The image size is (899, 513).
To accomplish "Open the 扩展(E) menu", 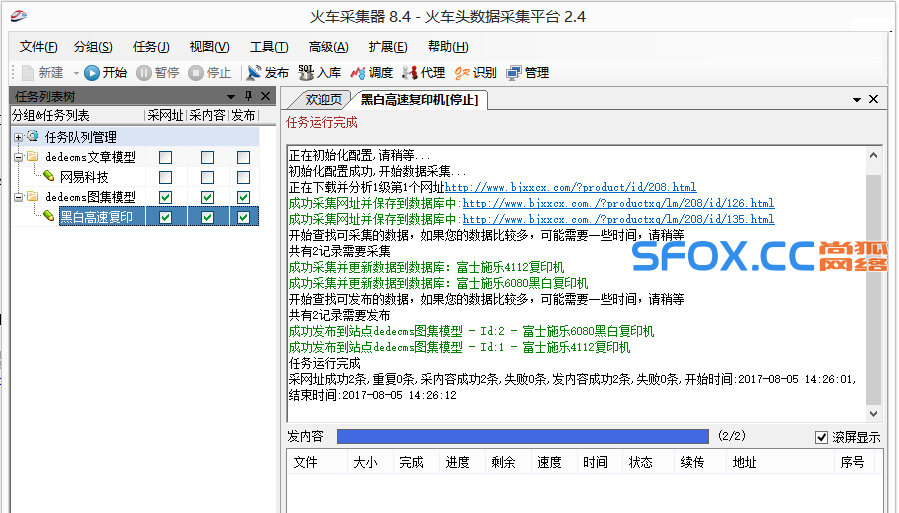I will tap(388, 47).
